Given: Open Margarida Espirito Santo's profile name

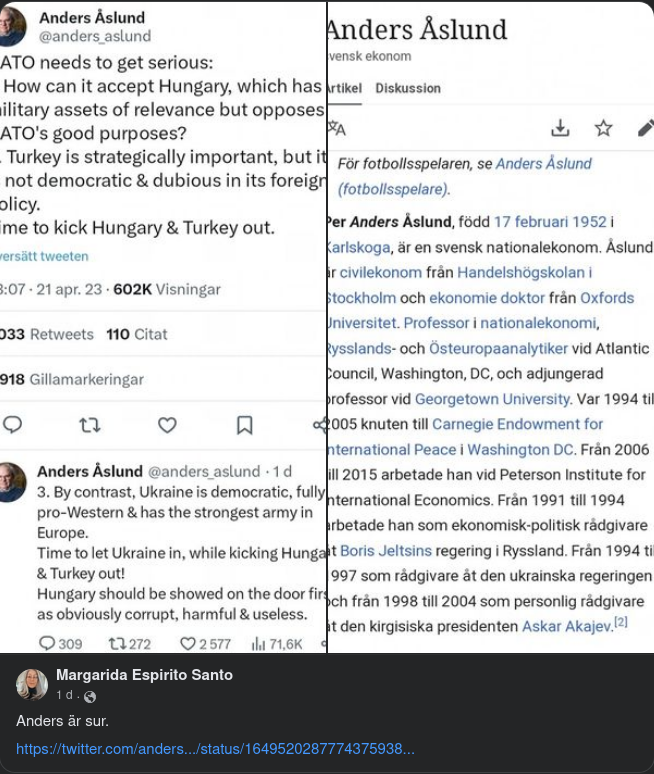Looking at the screenshot, I should [x=144, y=675].
